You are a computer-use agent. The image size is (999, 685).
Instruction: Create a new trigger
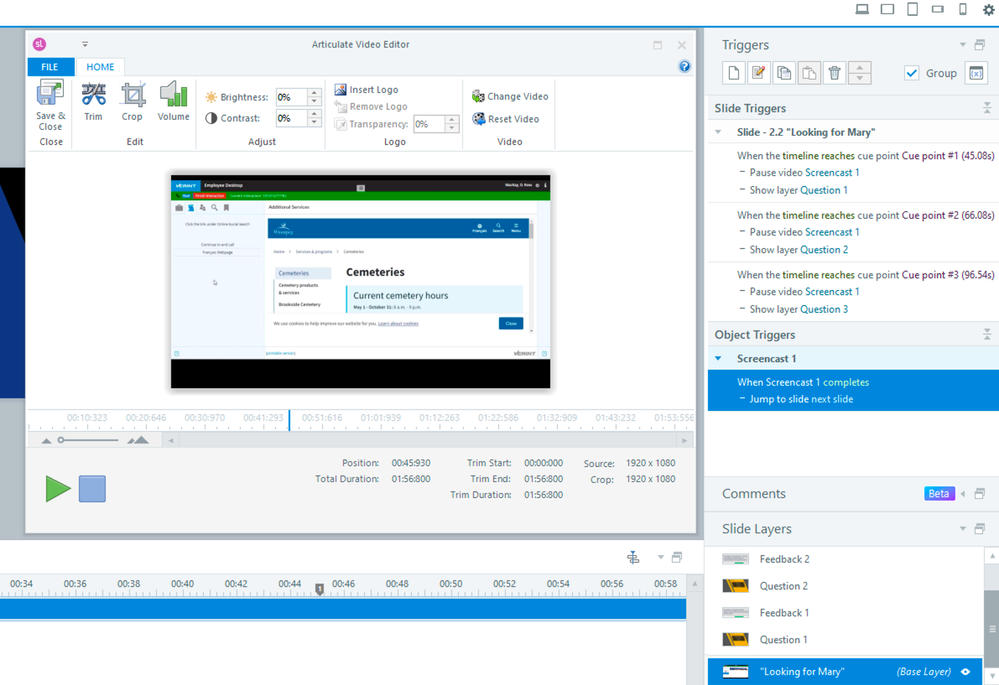click(x=733, y=73)
